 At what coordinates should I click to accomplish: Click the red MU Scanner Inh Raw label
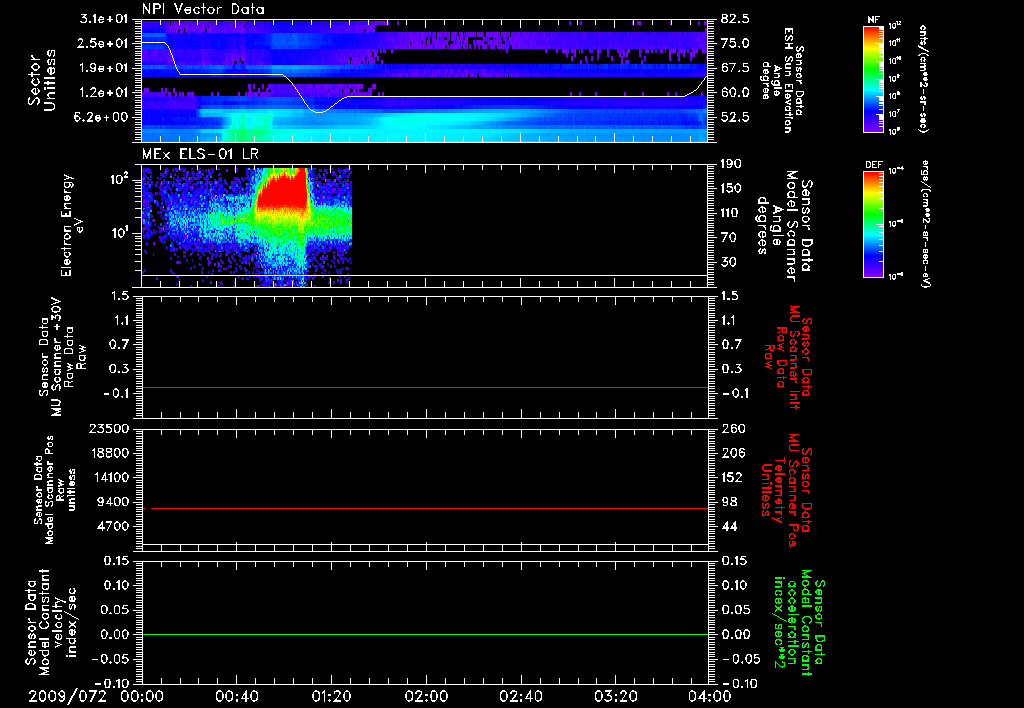click(x=786, y=357)
